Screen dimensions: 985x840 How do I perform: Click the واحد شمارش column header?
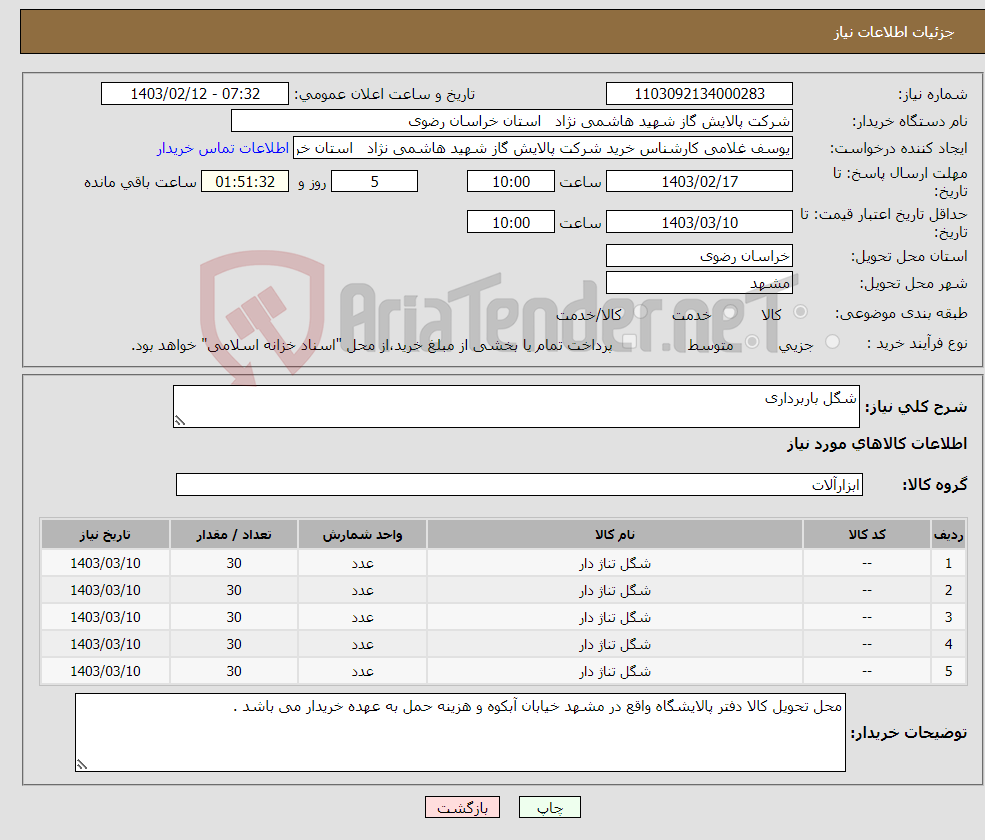pyautogui.click(x=362, y=535)
